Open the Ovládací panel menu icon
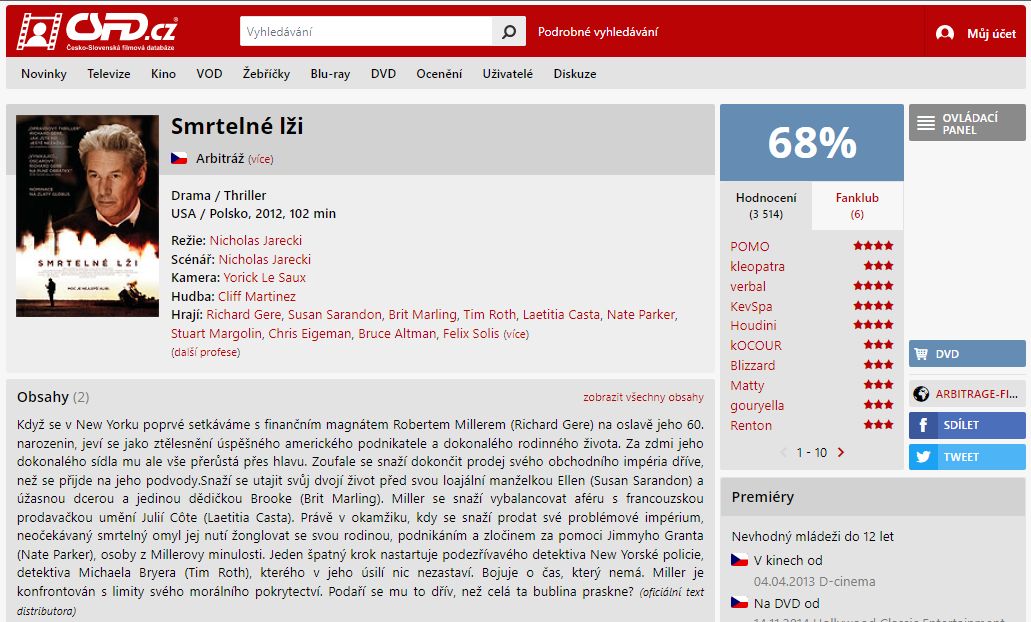 pos(926,123)
